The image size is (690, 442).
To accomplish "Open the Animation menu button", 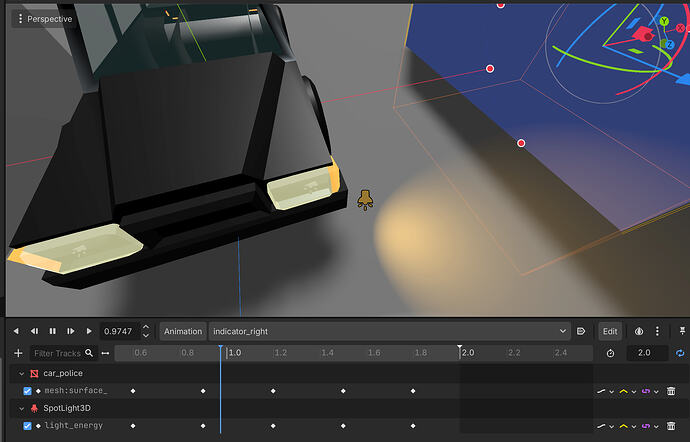I will click(x=183, y=332).
